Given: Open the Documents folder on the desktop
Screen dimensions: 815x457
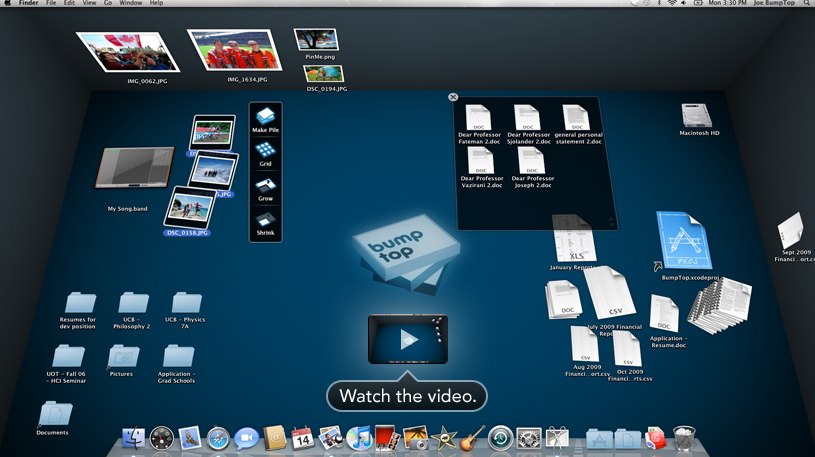Looking at the screenshot, I should tap(54, 417).
